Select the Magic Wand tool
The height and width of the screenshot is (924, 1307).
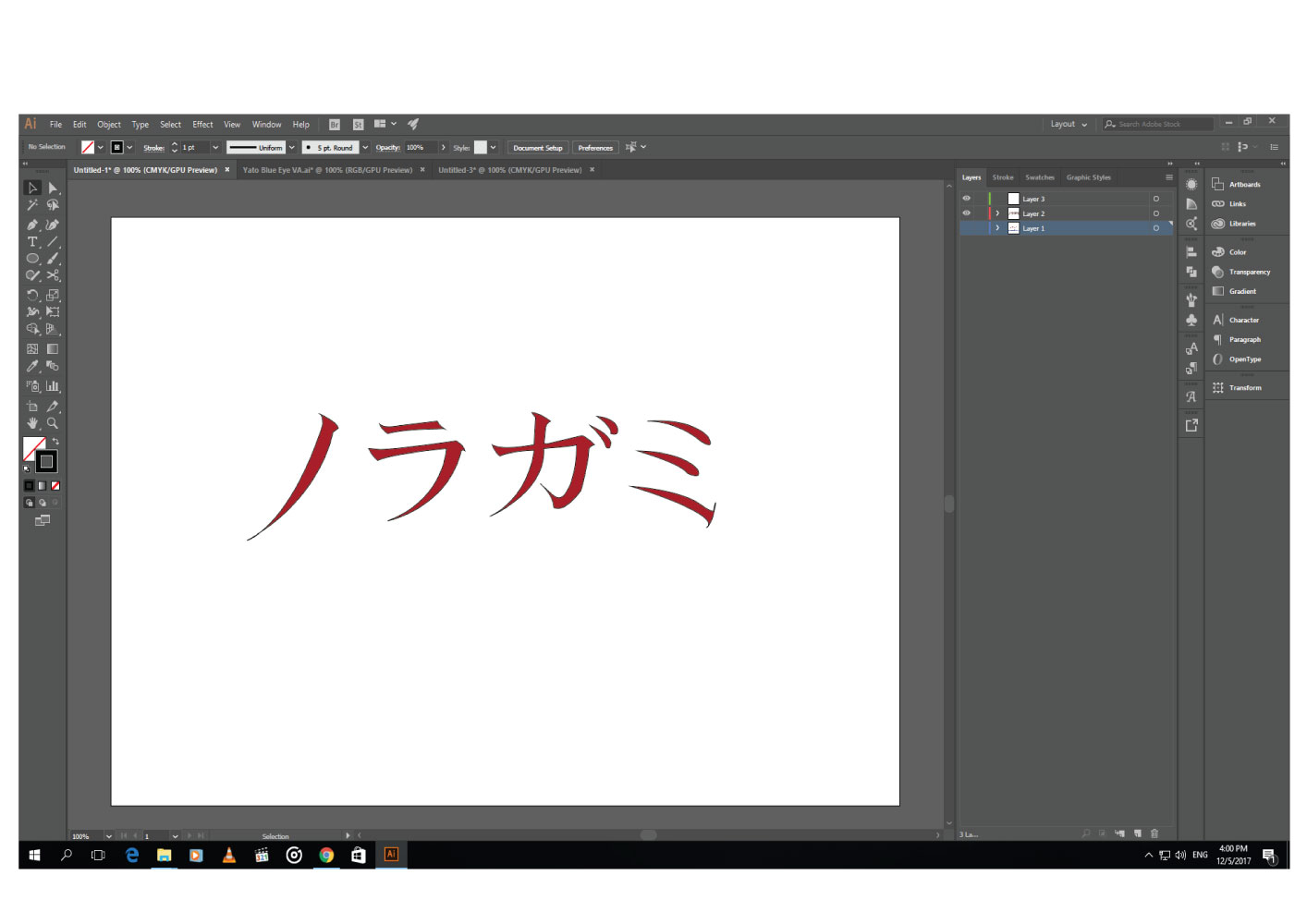click(32, 205)
